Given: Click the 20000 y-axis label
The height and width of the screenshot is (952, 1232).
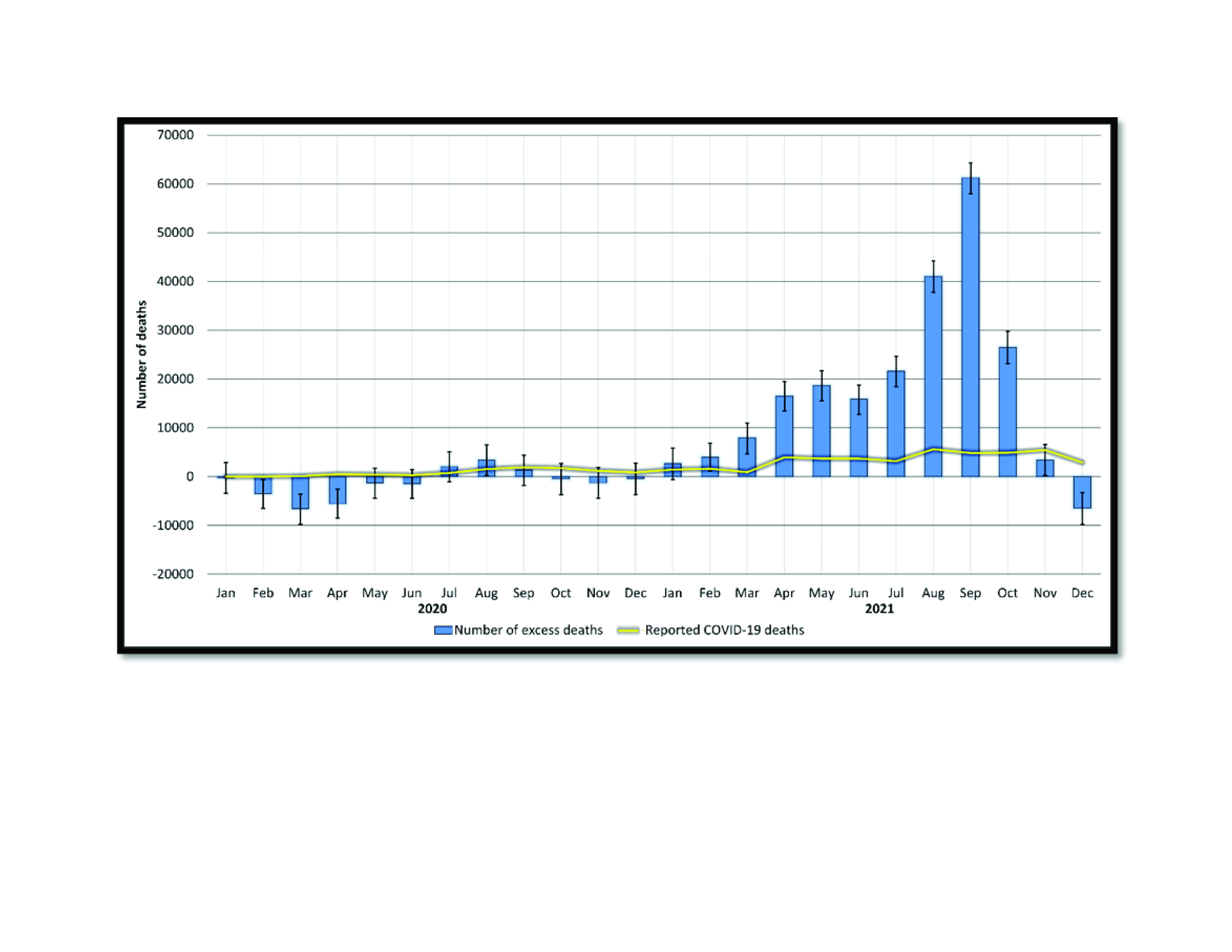Looking at the screenshot, I should [x=175, y=379].
